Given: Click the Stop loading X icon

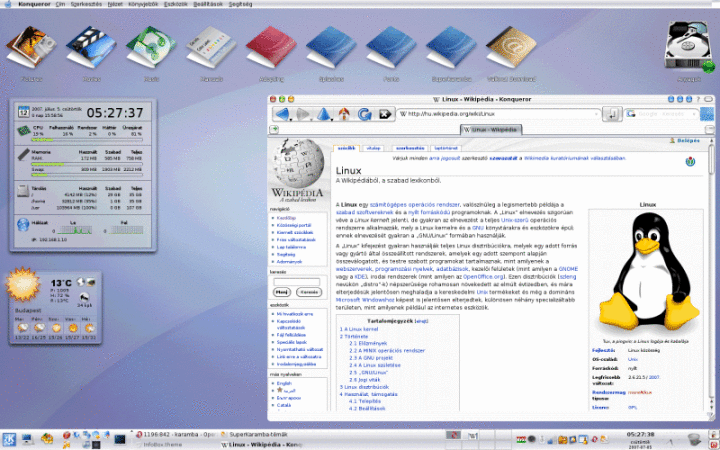Looking at the screenshot, I should coord(385,114).
